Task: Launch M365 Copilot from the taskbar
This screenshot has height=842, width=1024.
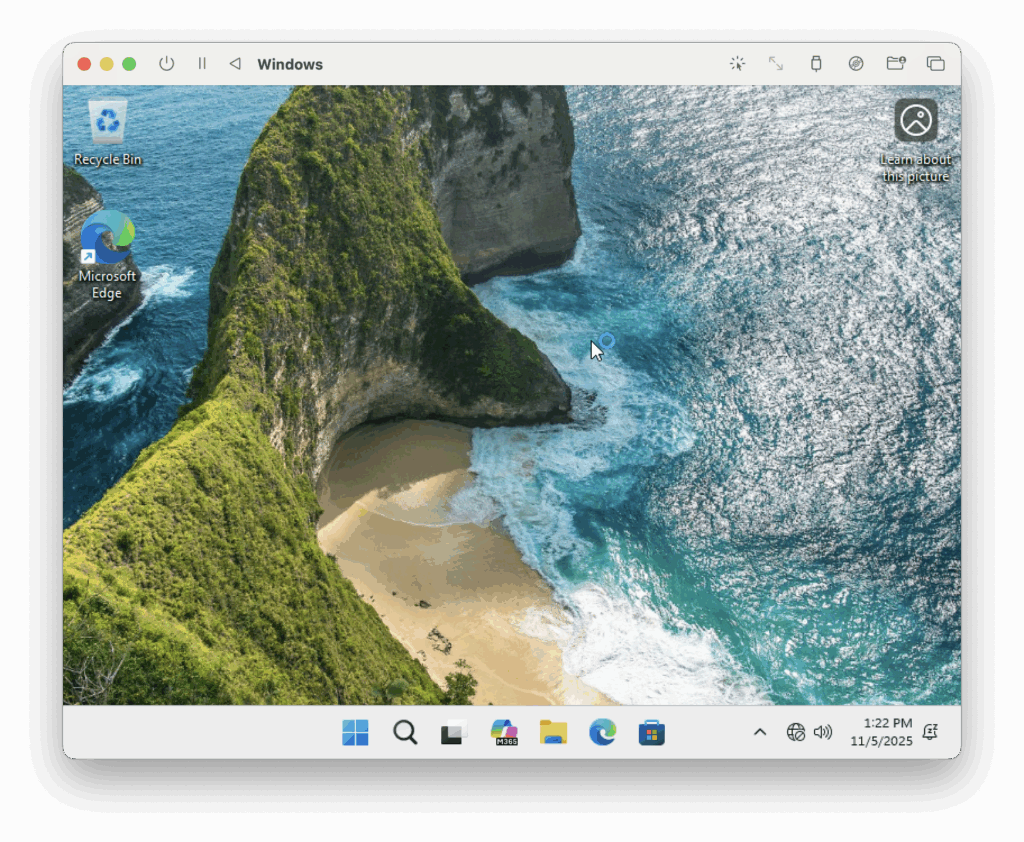Action: click(x=504, y=732)
